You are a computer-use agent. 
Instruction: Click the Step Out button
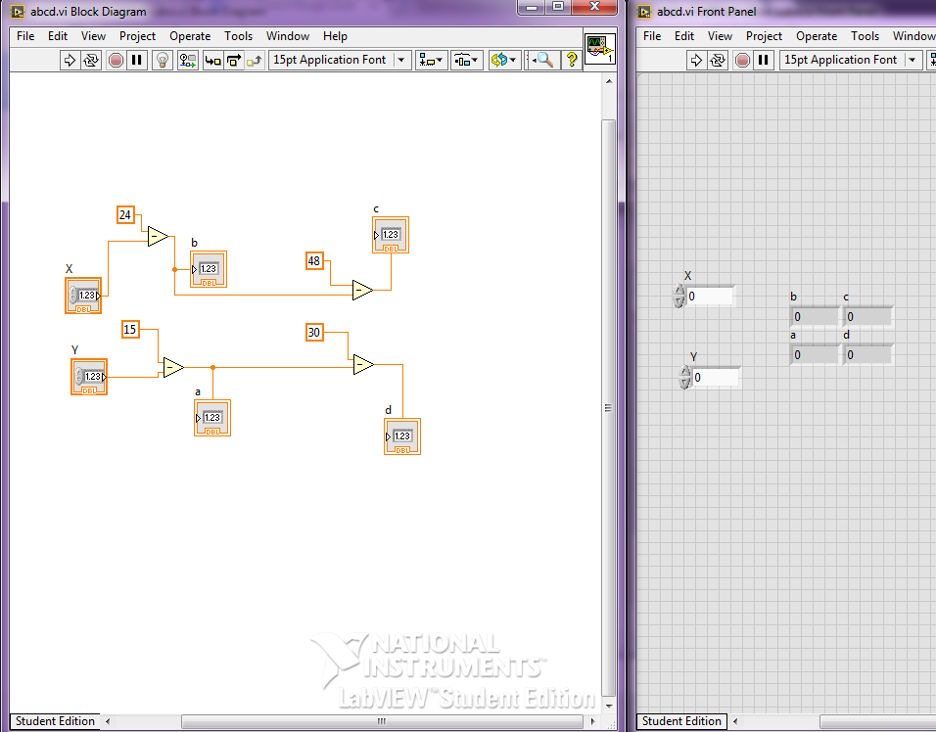point(254,60)
